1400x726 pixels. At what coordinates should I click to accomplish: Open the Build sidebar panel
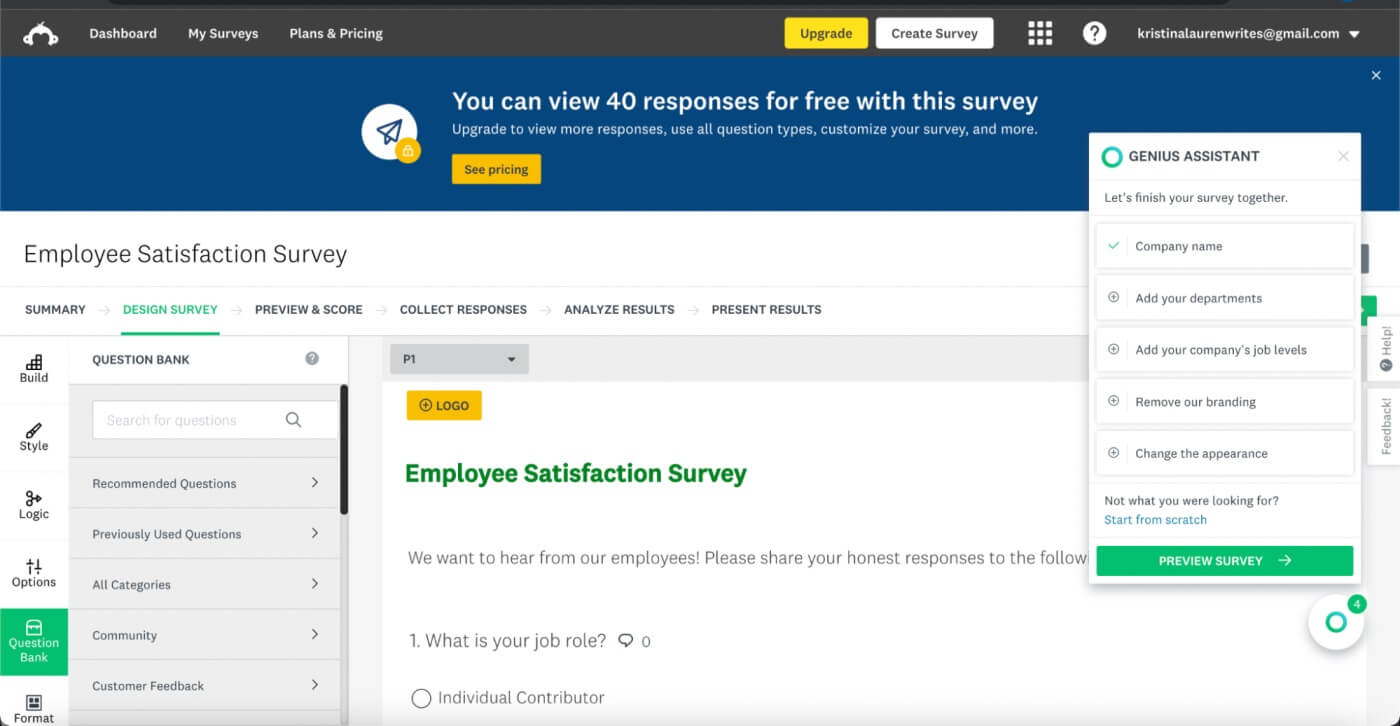click(34, 368)
